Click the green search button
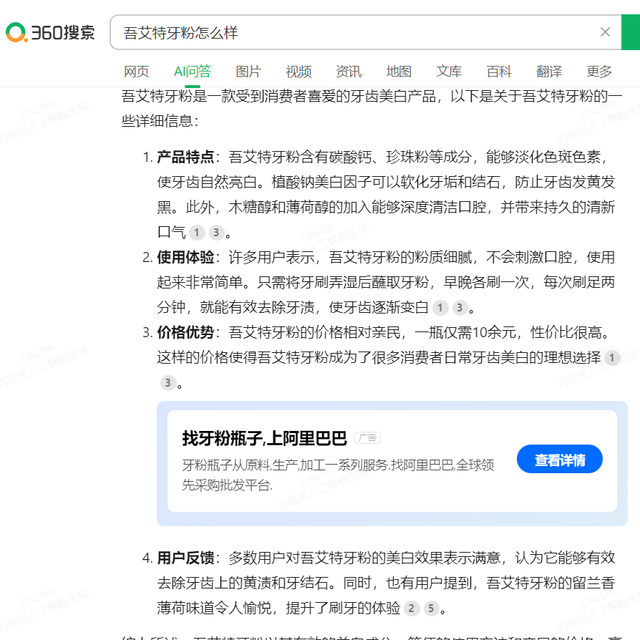 point(631,32)
